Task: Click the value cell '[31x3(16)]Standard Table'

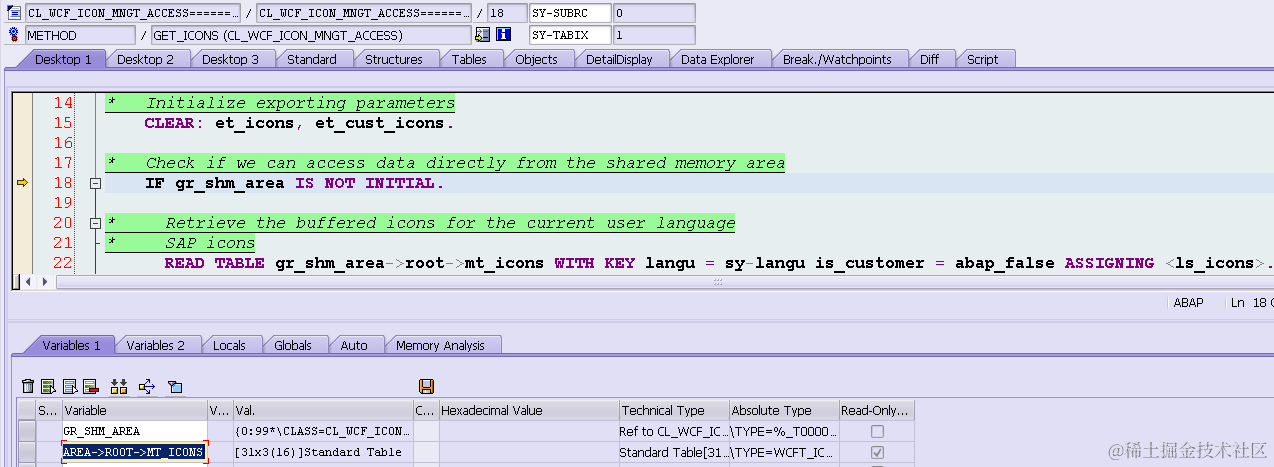Action: (x=323, y=452)
